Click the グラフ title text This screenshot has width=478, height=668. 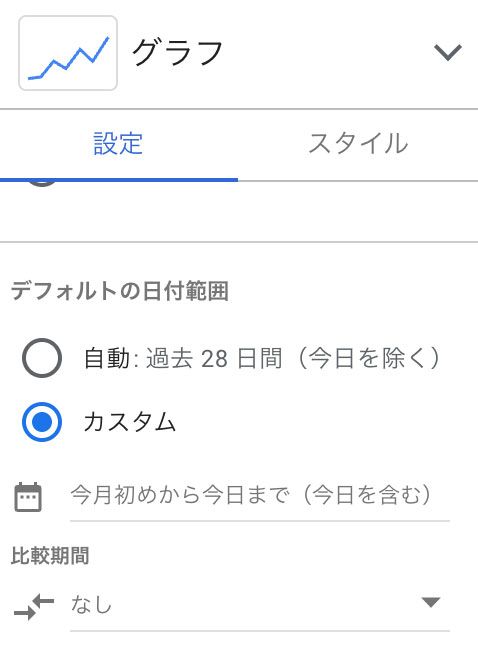click(x=178, y=52)
